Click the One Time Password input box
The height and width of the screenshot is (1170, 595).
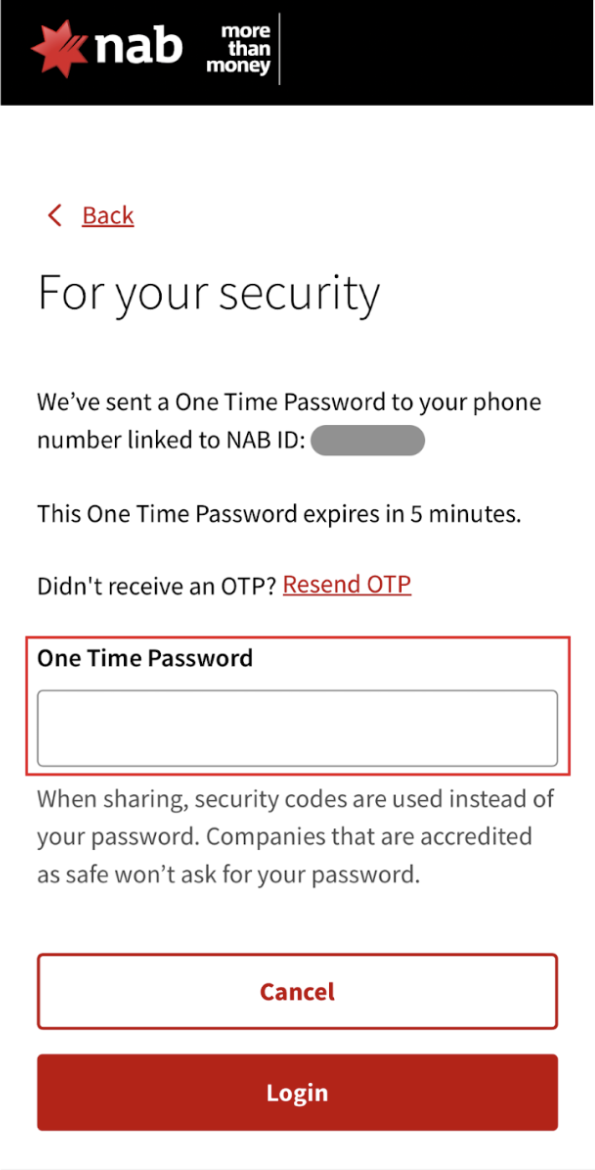pyautogui.click(x=297, y=728)
